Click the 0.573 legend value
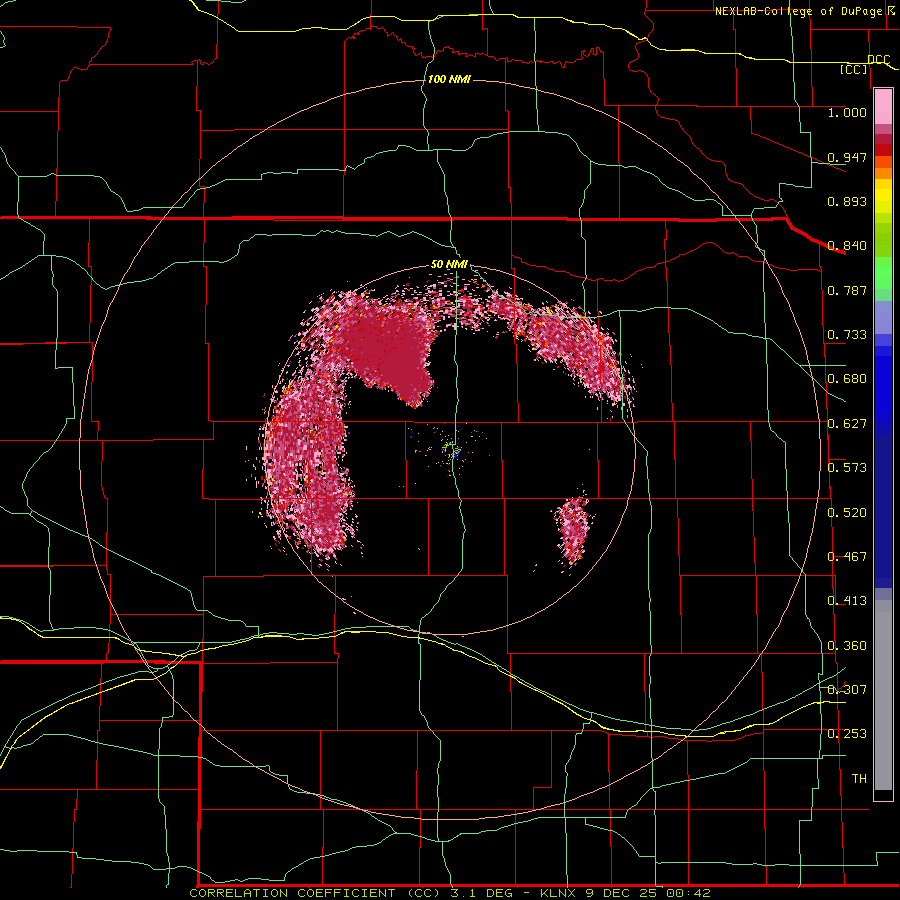The width and height of the screenshot is (900, 900). pyautogui.click(x=847, y=468)
